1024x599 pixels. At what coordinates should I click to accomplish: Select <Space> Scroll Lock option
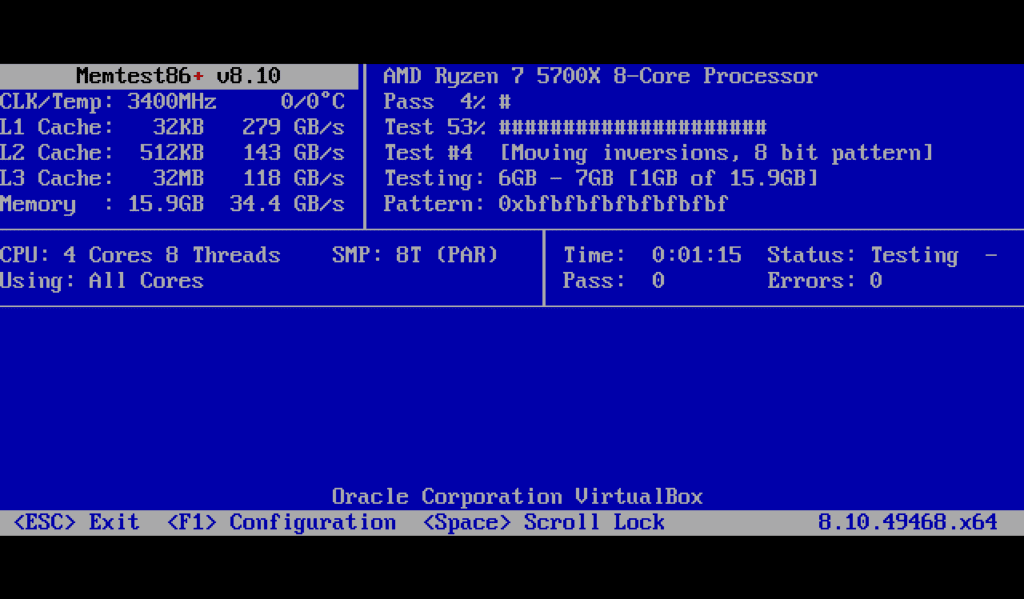pyautogui.click(x=544, y=523)
